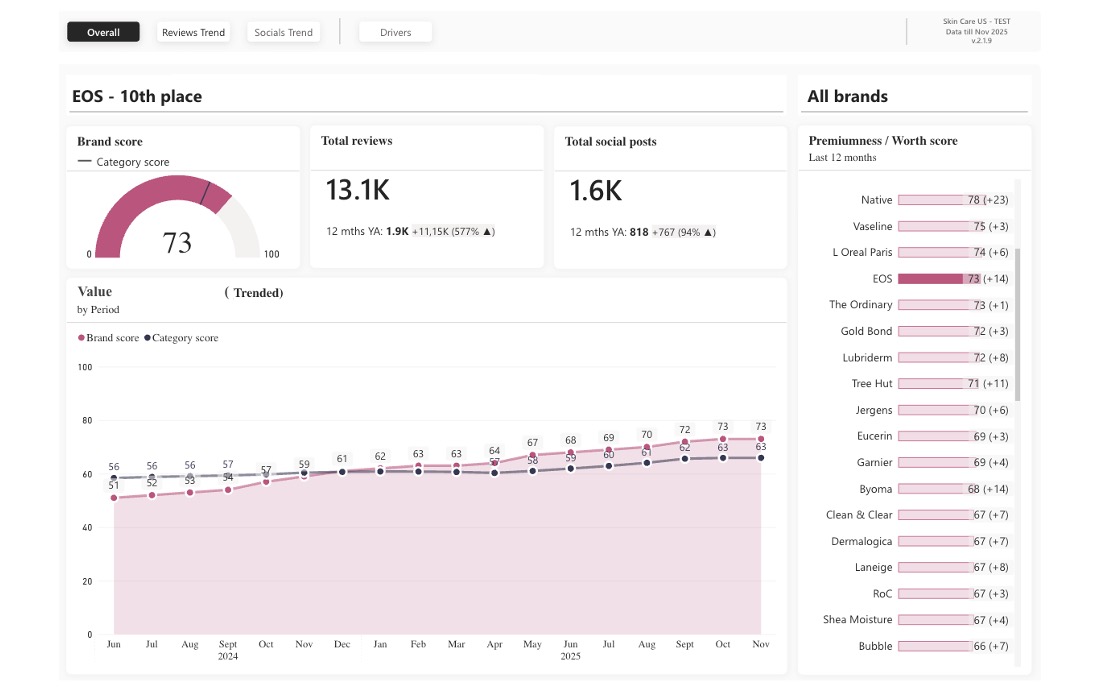Screen dimensions: 1100x688
Task: Click the EOS - 10th place heading
Action: 135,96
